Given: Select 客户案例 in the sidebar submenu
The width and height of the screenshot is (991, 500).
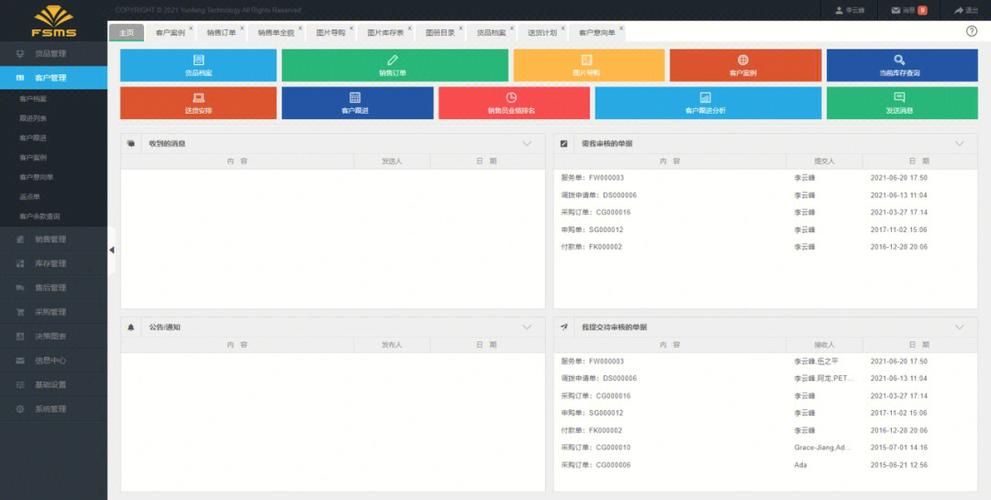Looking at the screenshot, I should pos(33,158).
